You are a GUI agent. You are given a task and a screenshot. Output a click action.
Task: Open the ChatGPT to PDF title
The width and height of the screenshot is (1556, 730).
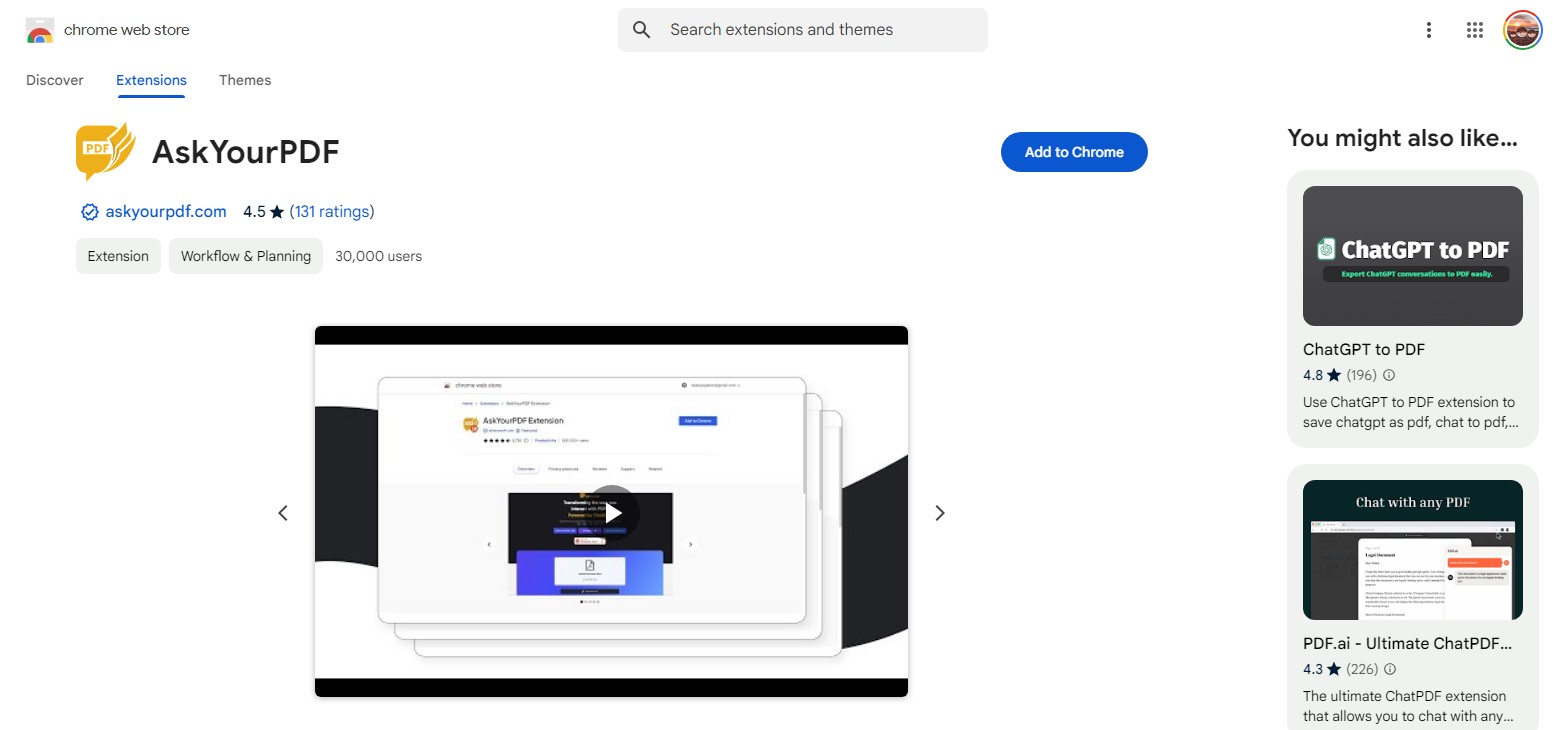1364,350
